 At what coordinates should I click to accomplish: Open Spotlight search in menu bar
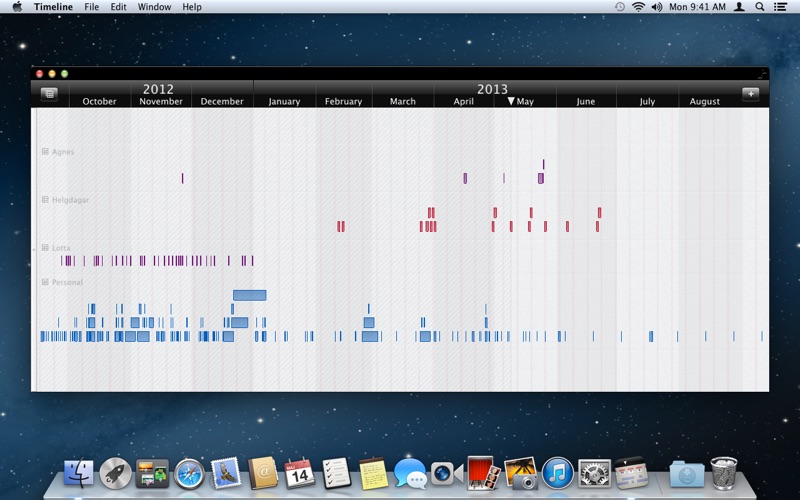coord(760,7)
